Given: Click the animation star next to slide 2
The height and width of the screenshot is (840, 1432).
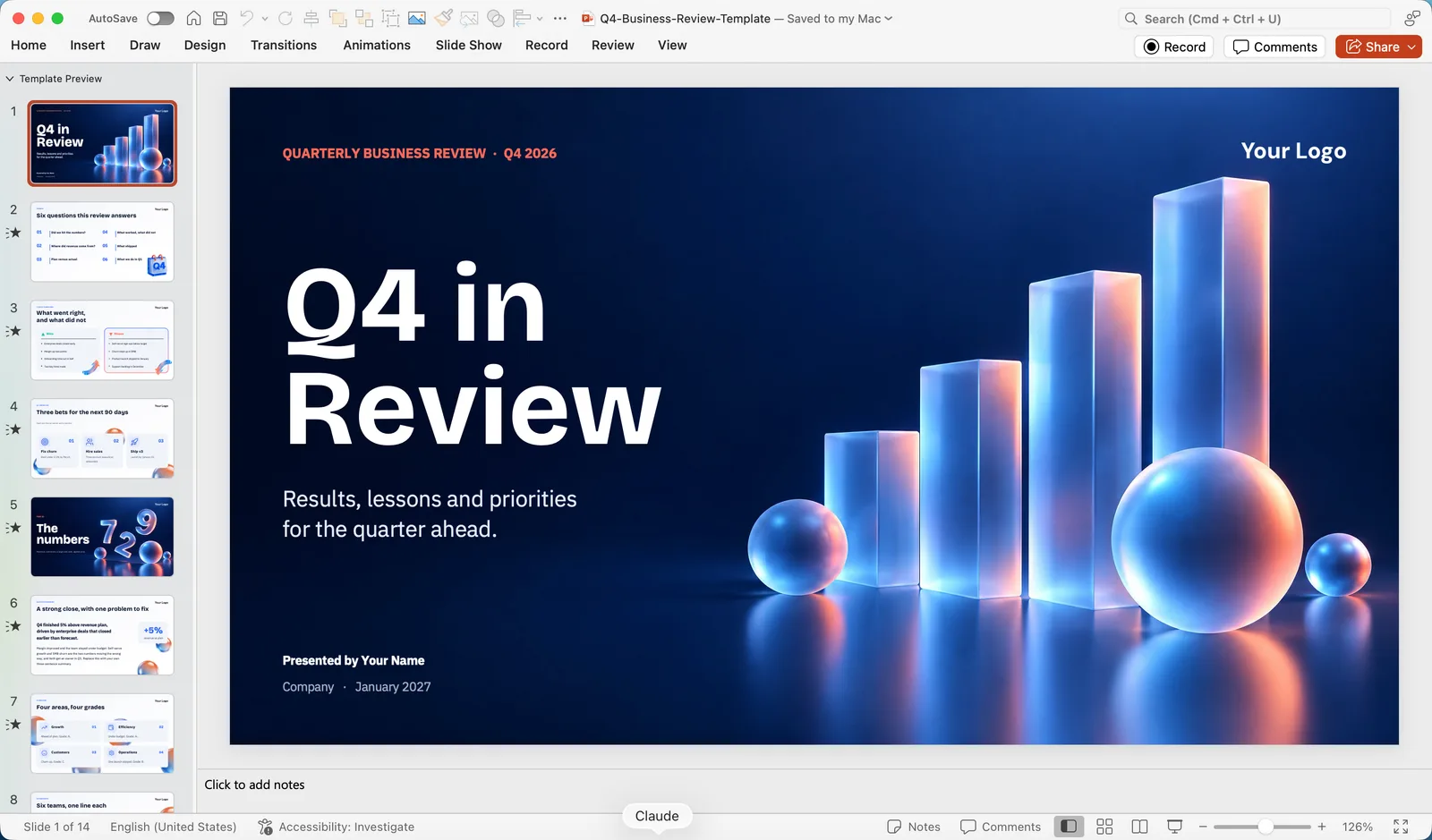Looking at the screenshot, I should tap(13, 233).
